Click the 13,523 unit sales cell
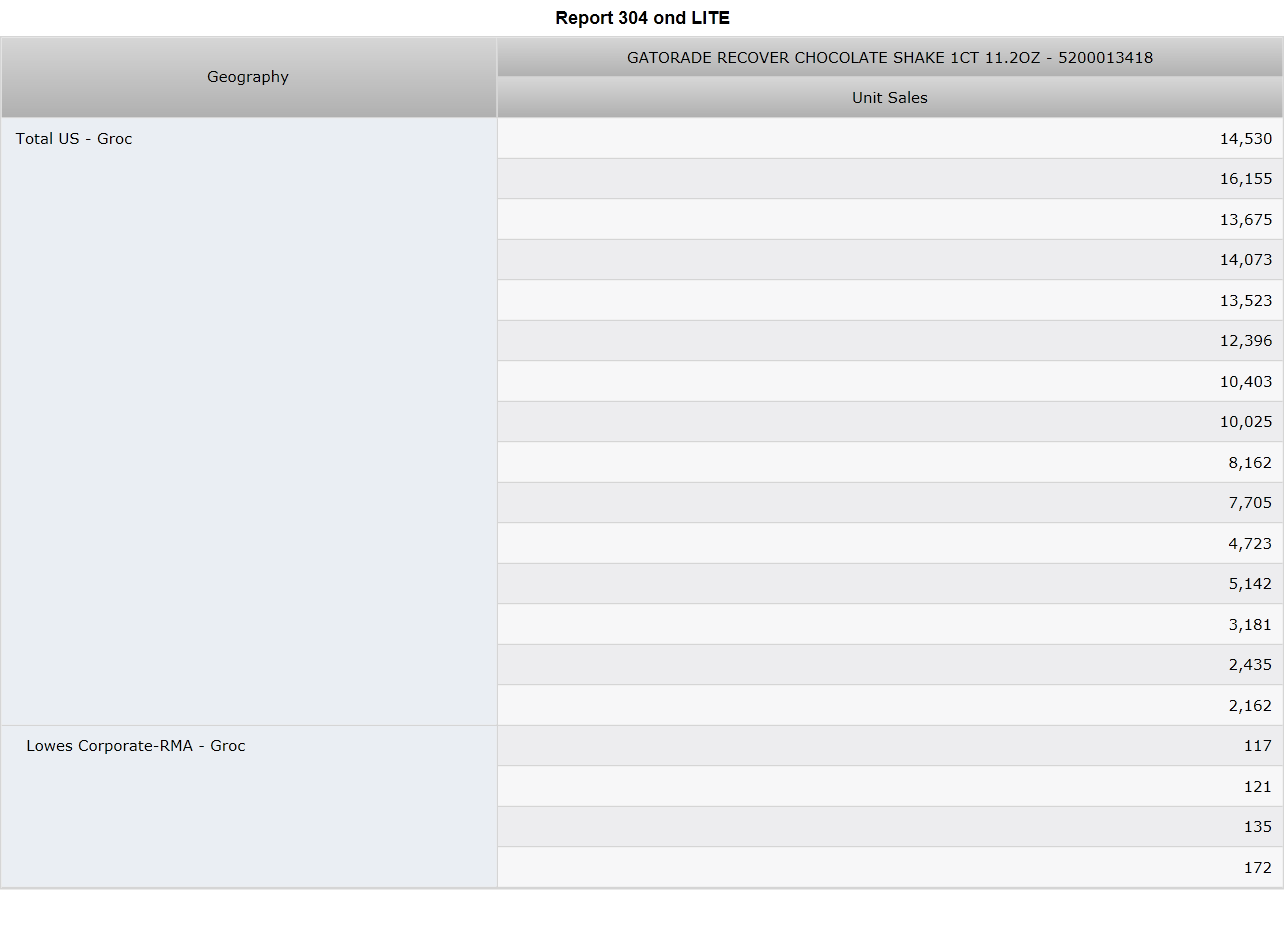Screen dimensions: 1284x946 [890, 300]
